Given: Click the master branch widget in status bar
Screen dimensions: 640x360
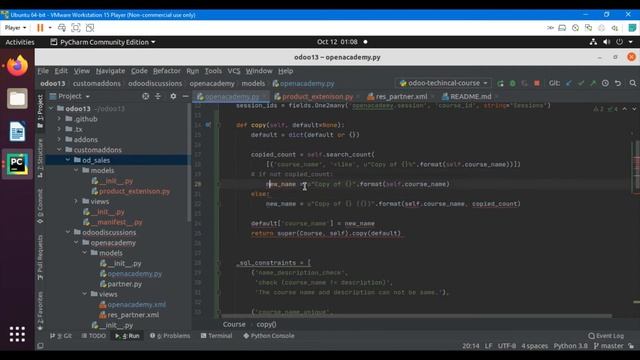Looking at the screenshot, I should coord(608,346).
